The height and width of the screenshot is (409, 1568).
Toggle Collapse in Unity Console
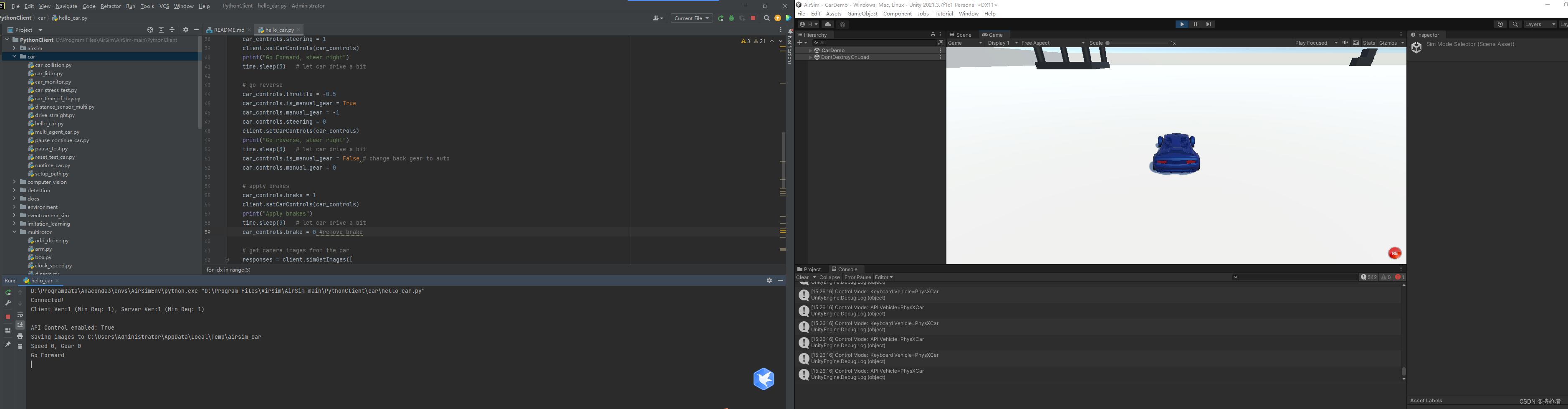pyautogui.click(x=829, y=277)
